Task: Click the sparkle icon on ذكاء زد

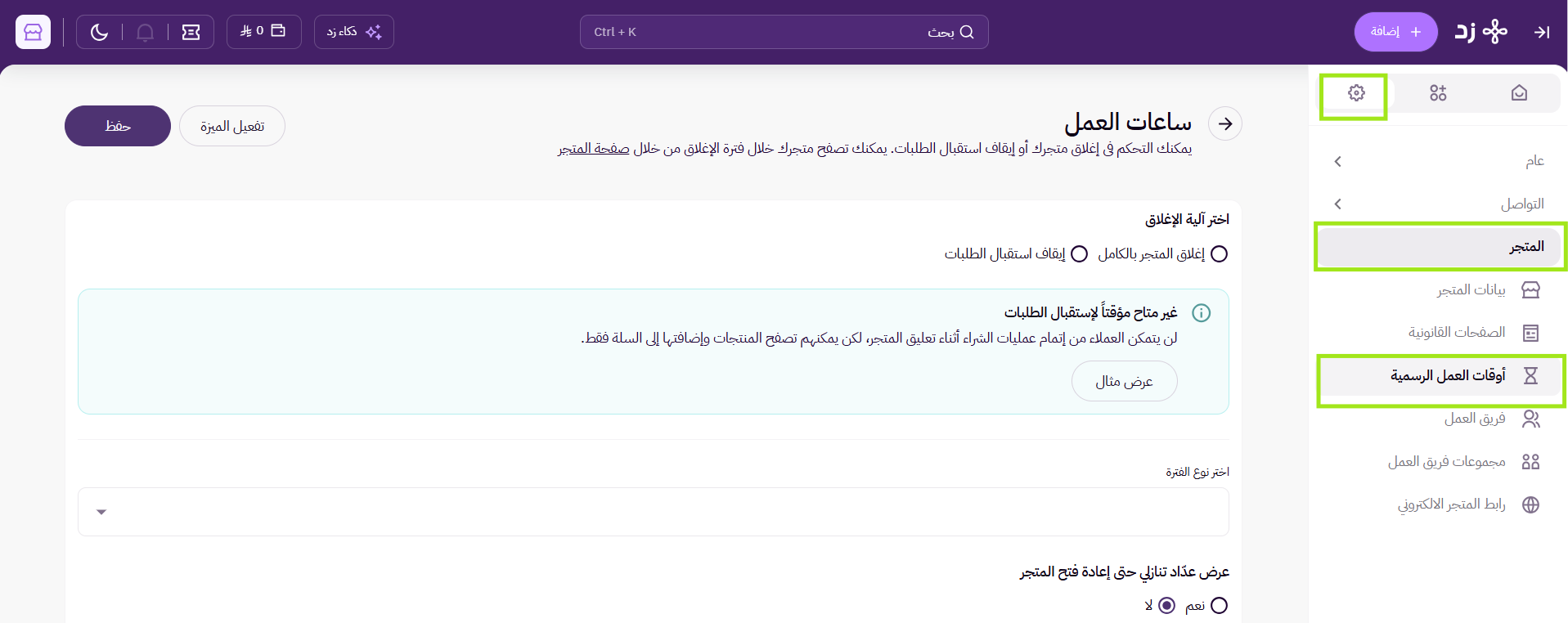Action: (x=374, y=32)
